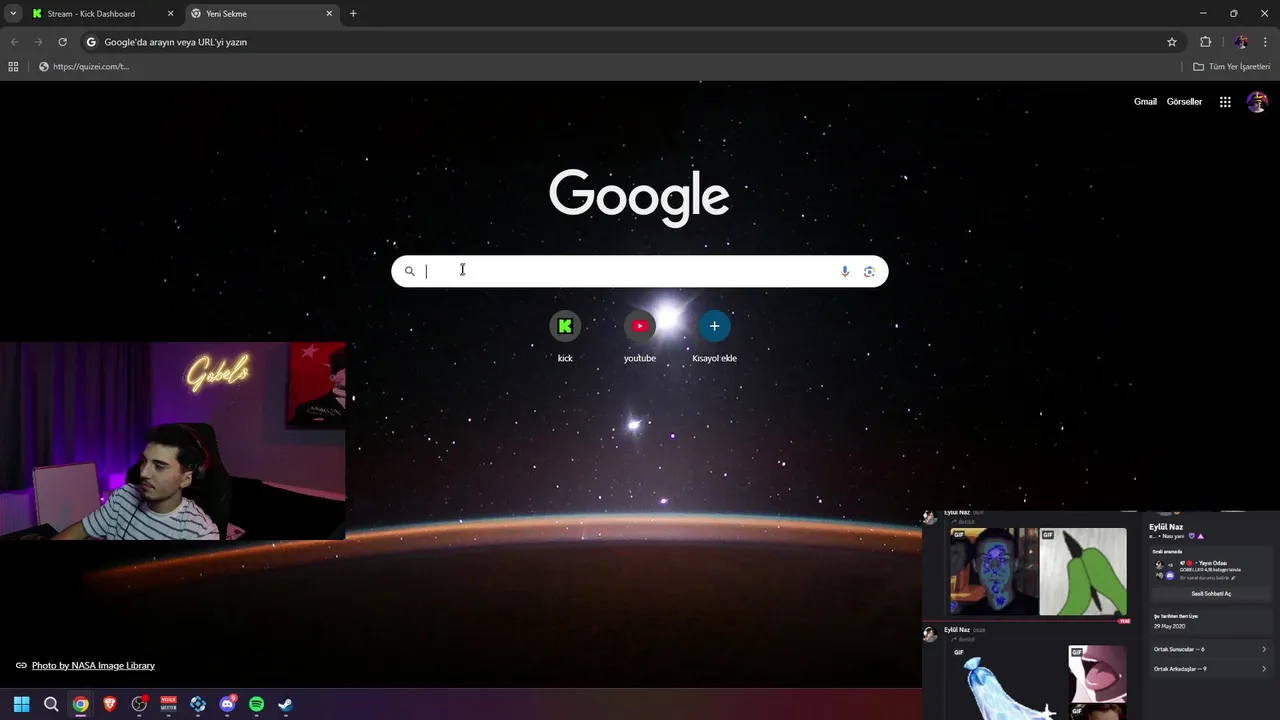Click the Eylül Naz profile name
Screen dimensions: 1280x720
click(1166, 527)
